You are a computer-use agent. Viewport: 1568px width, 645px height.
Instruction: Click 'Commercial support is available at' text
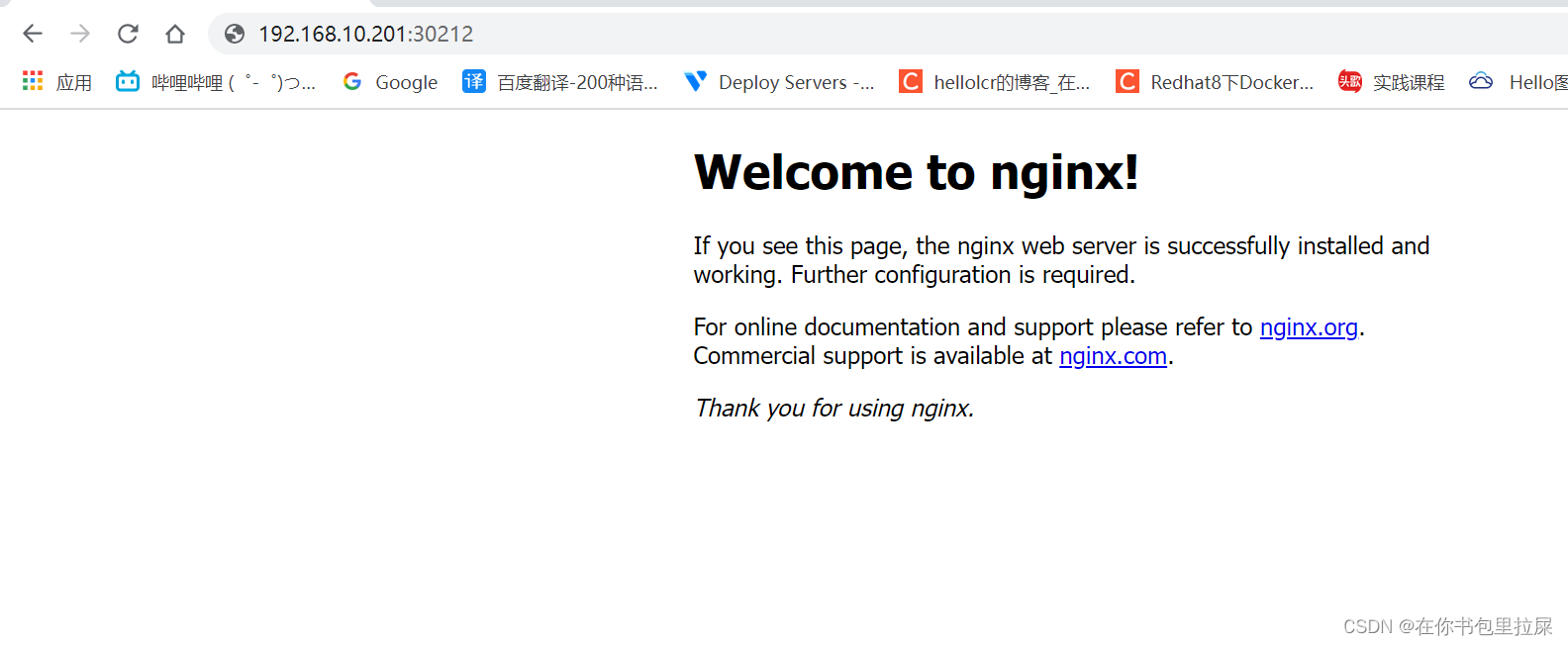[873, 356]
